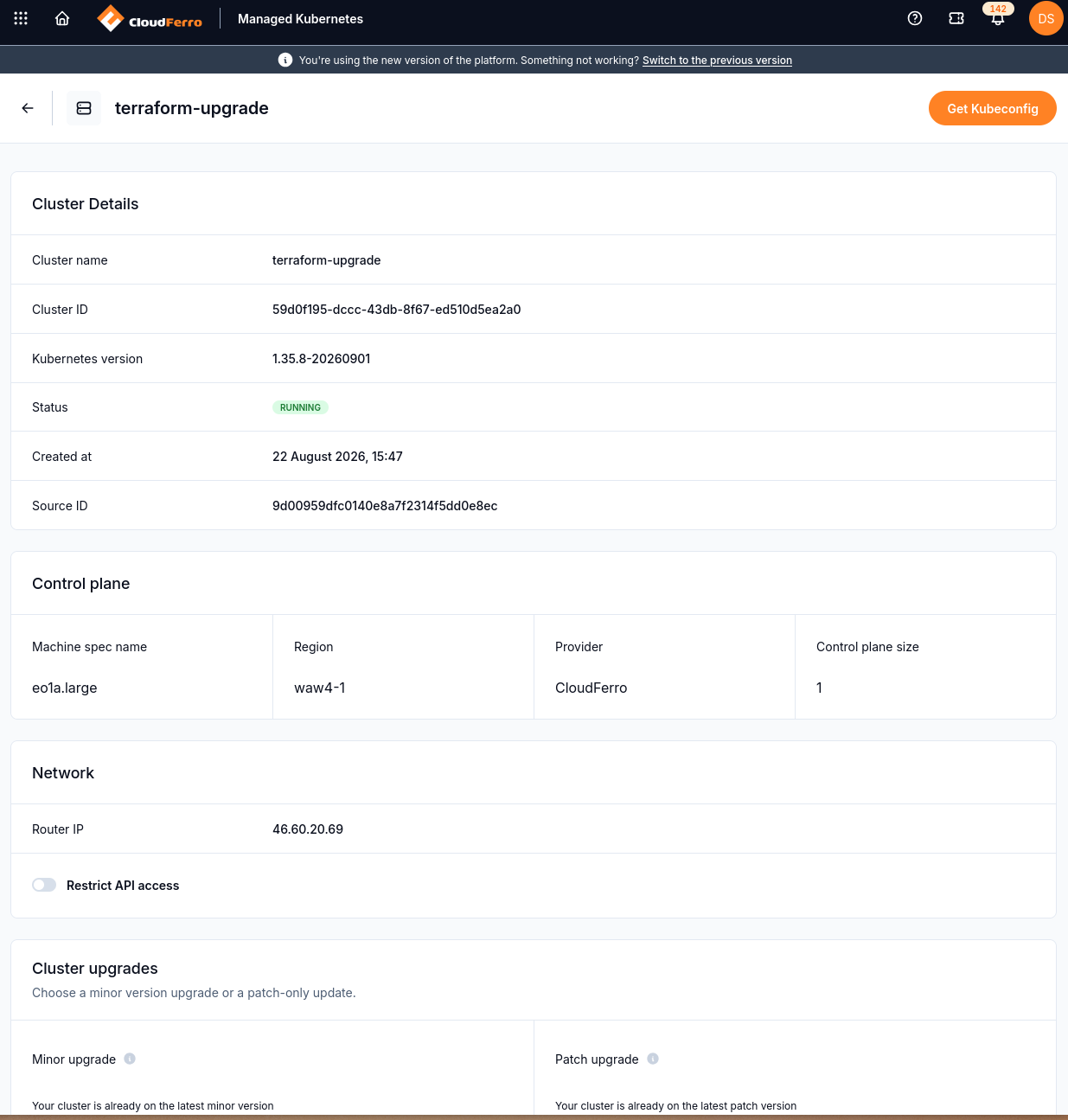Screen dimensions: 1068x1120
Task: Click the provider value CloudFerro
Action: [592, 688]
